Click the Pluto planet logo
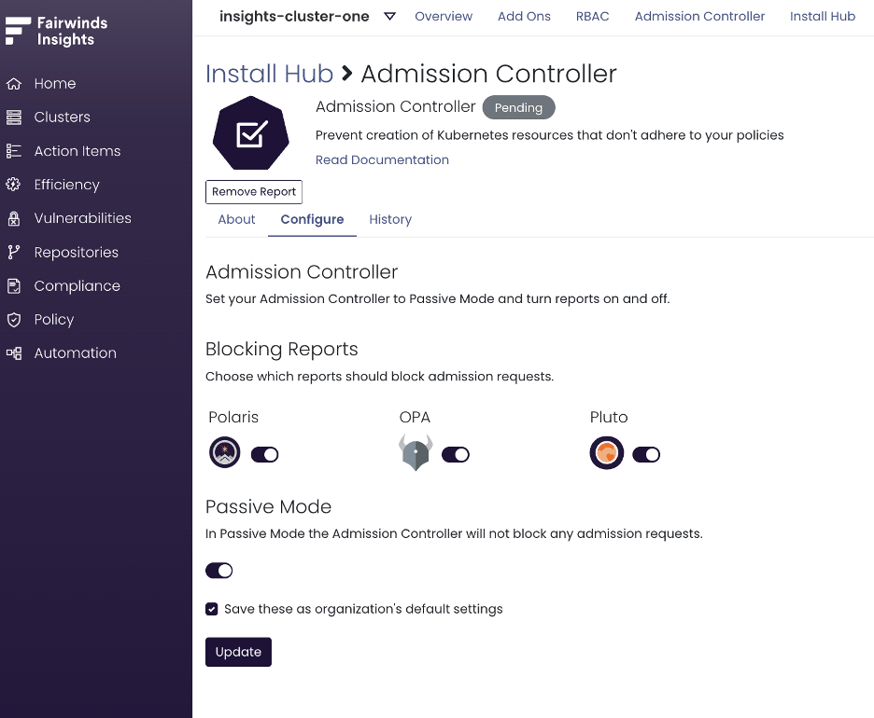 click(x=606, y=453)
